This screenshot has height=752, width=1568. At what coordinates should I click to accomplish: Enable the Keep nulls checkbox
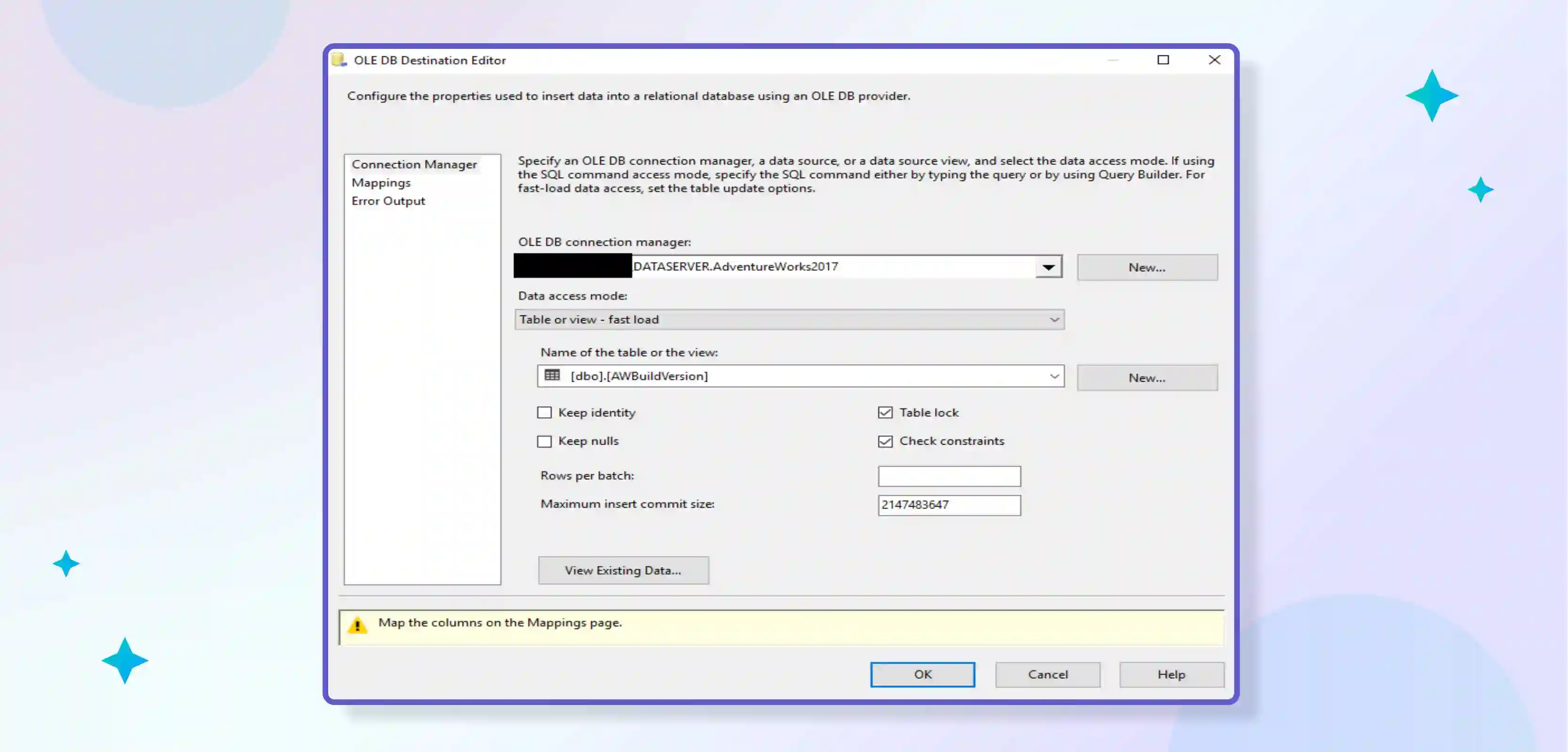544,441
